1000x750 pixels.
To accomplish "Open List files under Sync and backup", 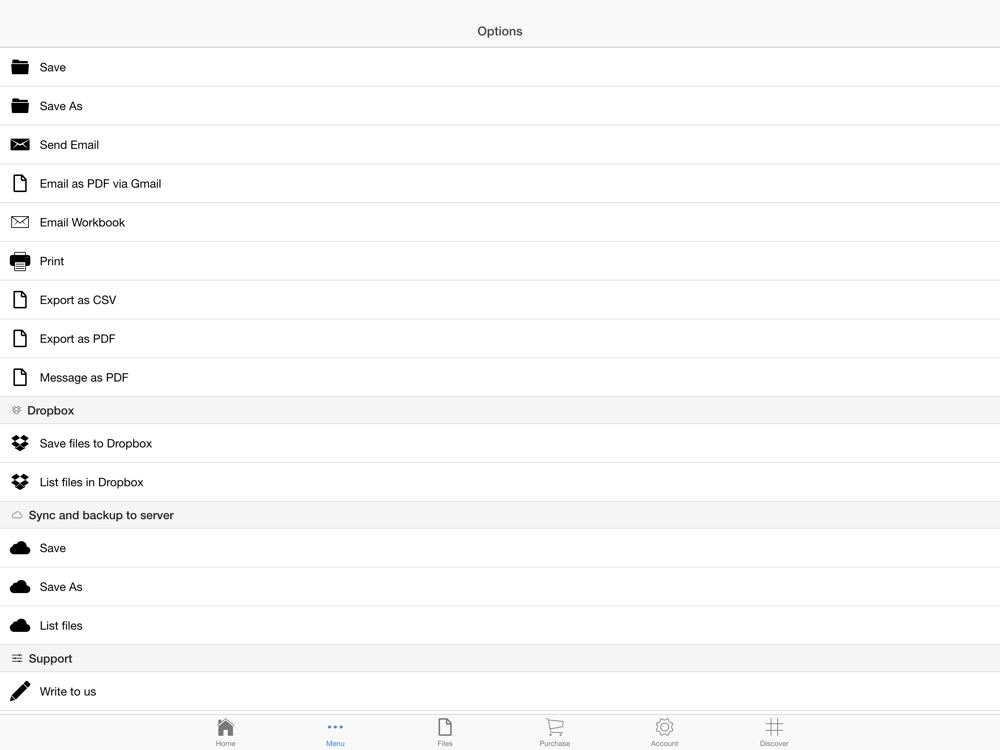I will (500, 626).
